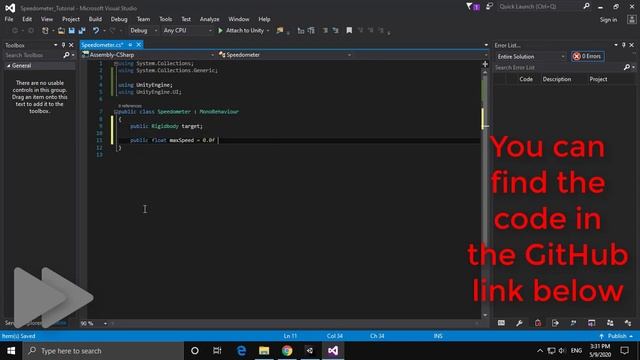Click the Comment out selected lines icon
The image size is (640, 360).
pyautogui.click(x=325, y=31)
